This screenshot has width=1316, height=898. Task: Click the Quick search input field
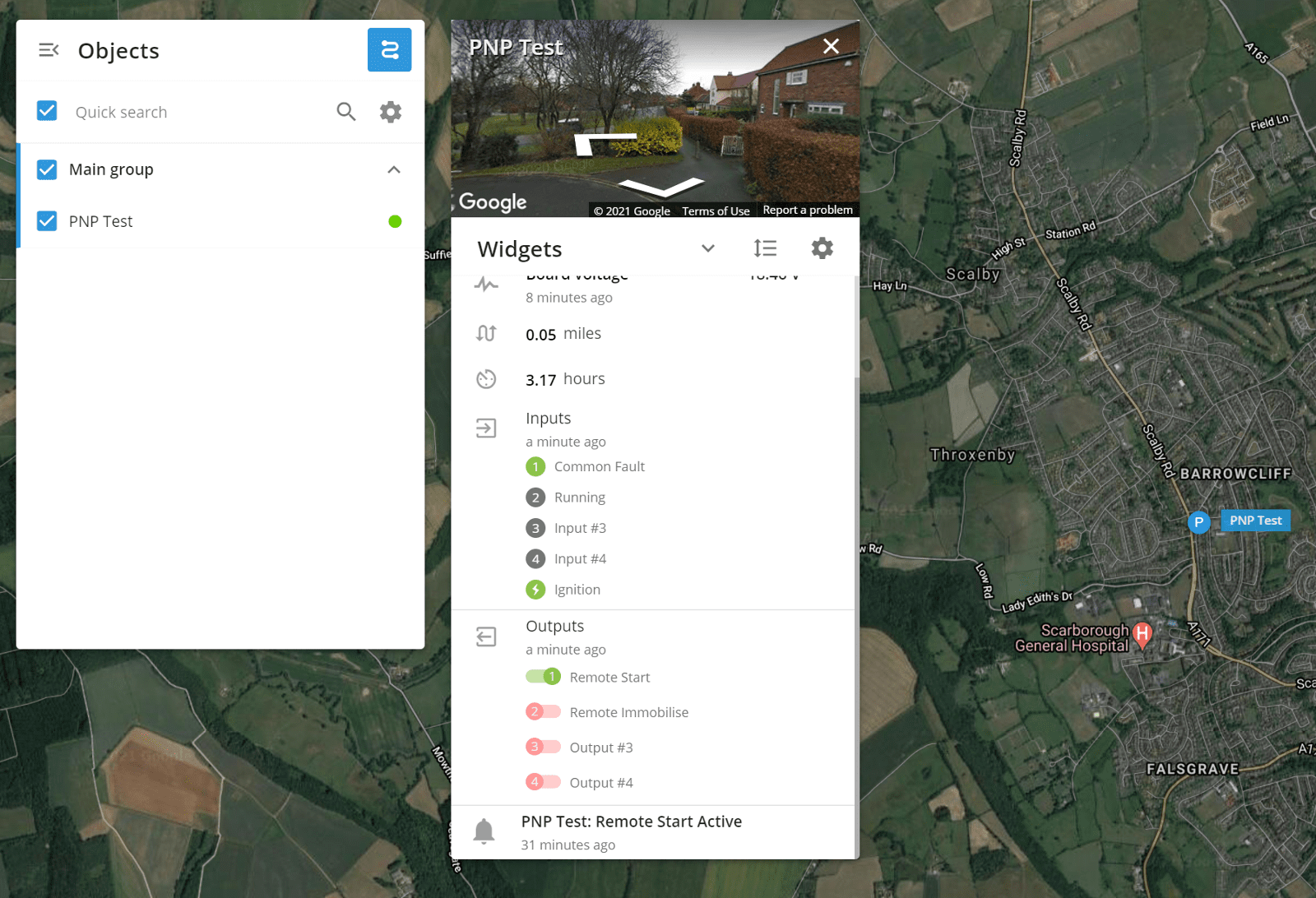tap(197, 112)
